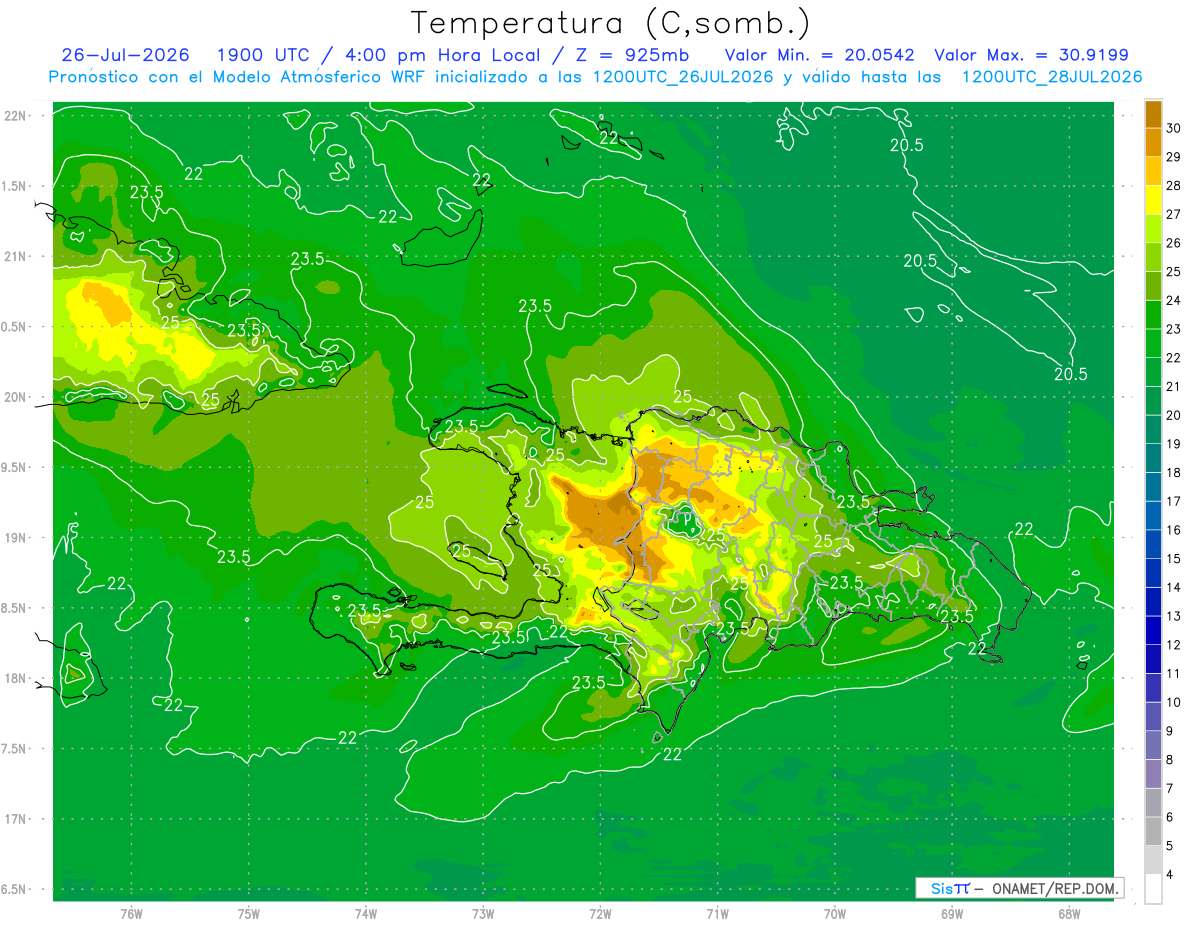This screenshot has height=927, width=1200.
Task: Click the color bar label 30
Action: pyautogui.click(x=1174, y=128)
